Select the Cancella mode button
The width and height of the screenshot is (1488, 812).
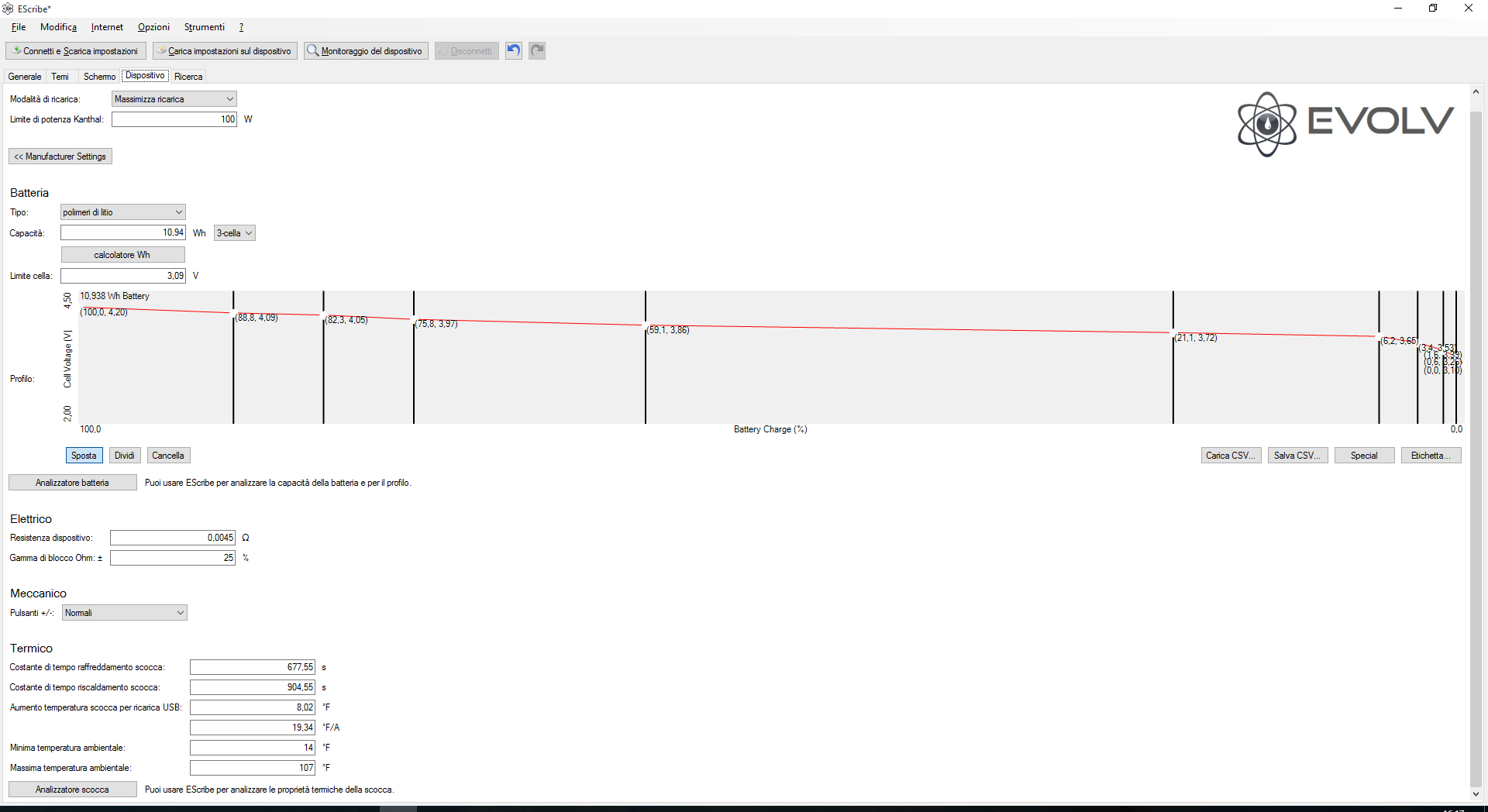(x=167, y=456)
